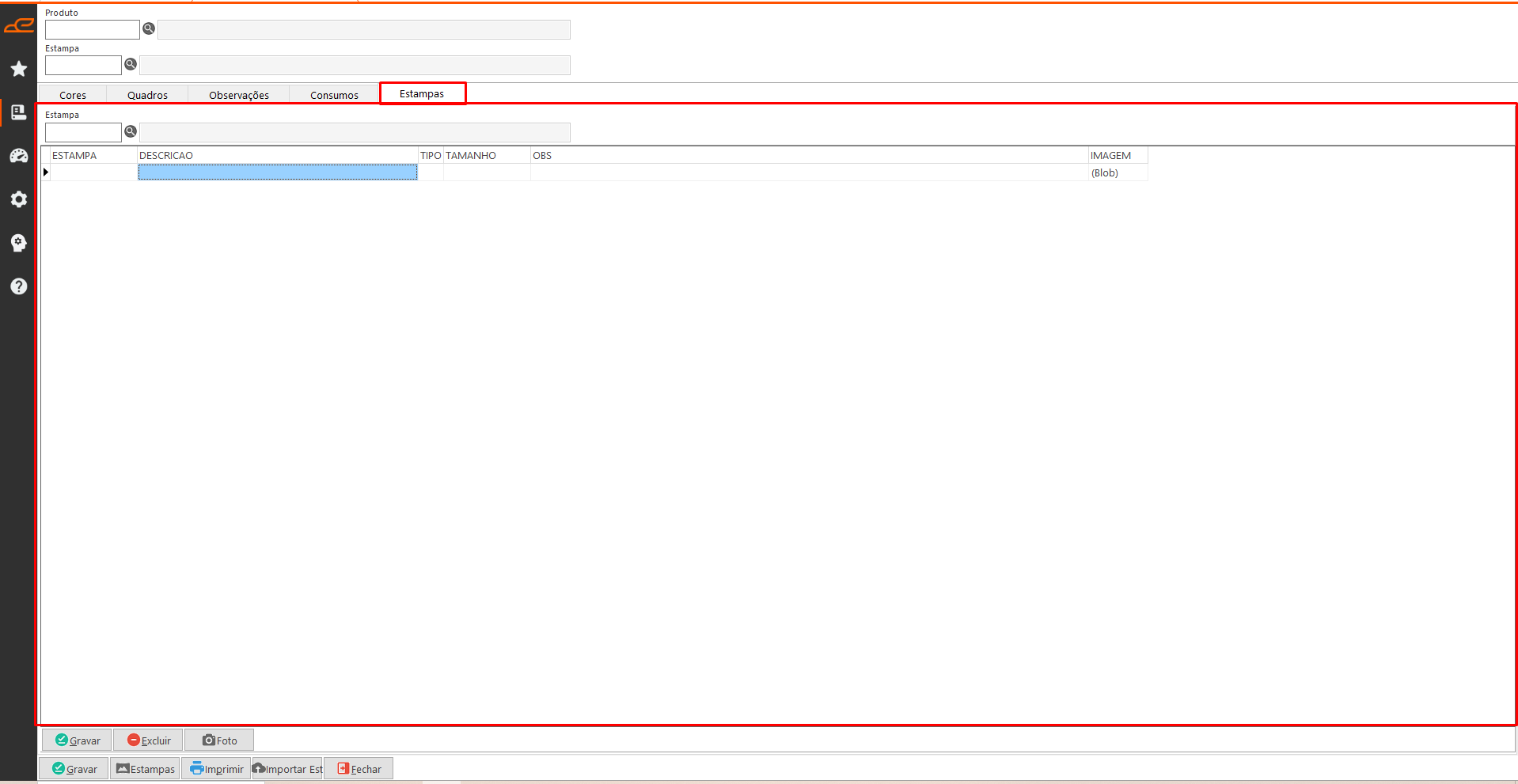Click search icon in Estampas tab panel
Image resolution: width=1518 pixels, height=784 pixels.
131,132
